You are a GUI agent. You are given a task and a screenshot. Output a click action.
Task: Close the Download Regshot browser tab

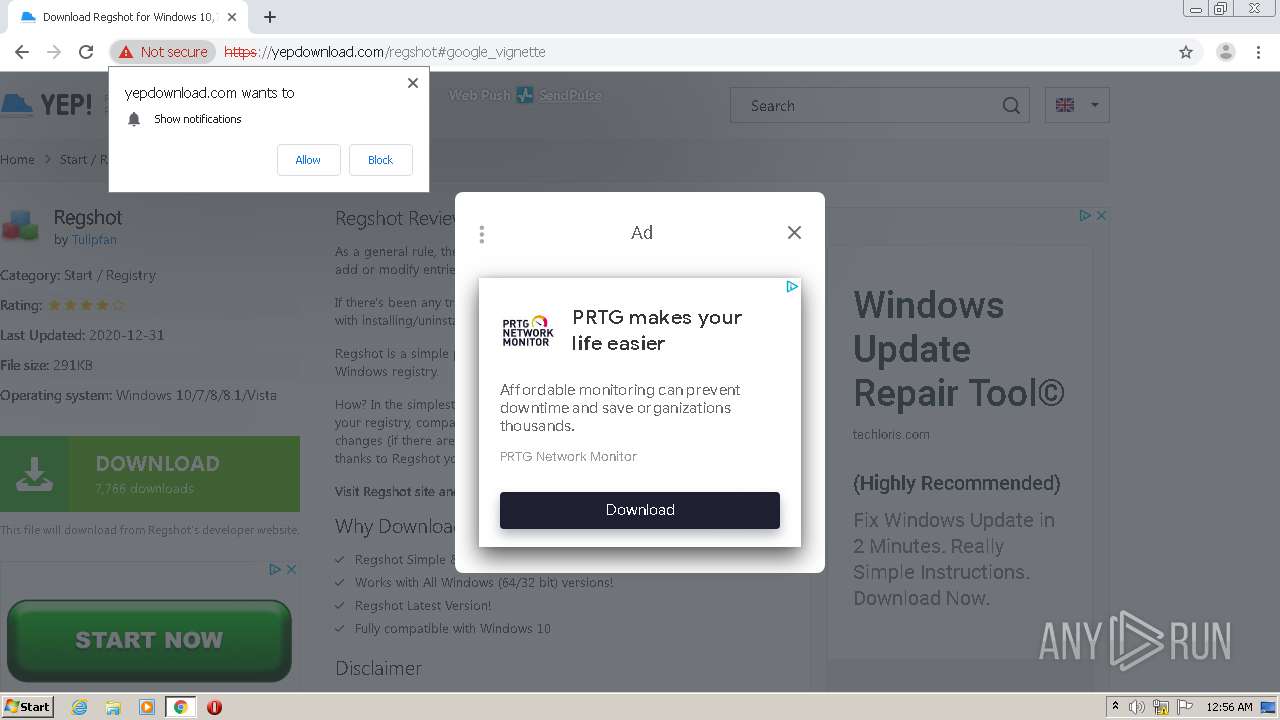[x=232, y=17]
